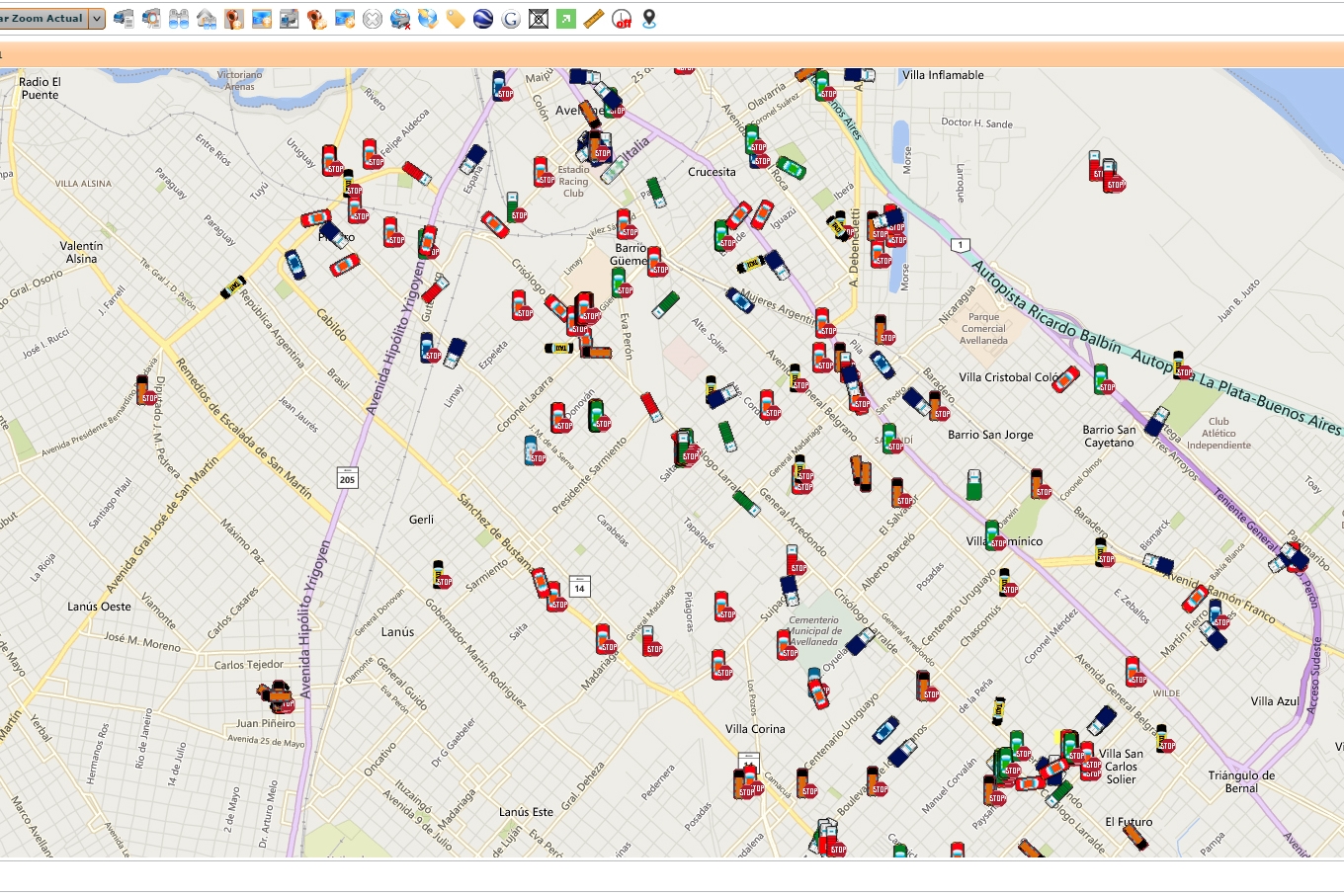This screenshot has width=1344, height=896.
Task: Click the crossed box target icon
Action: tap(539, 19)
